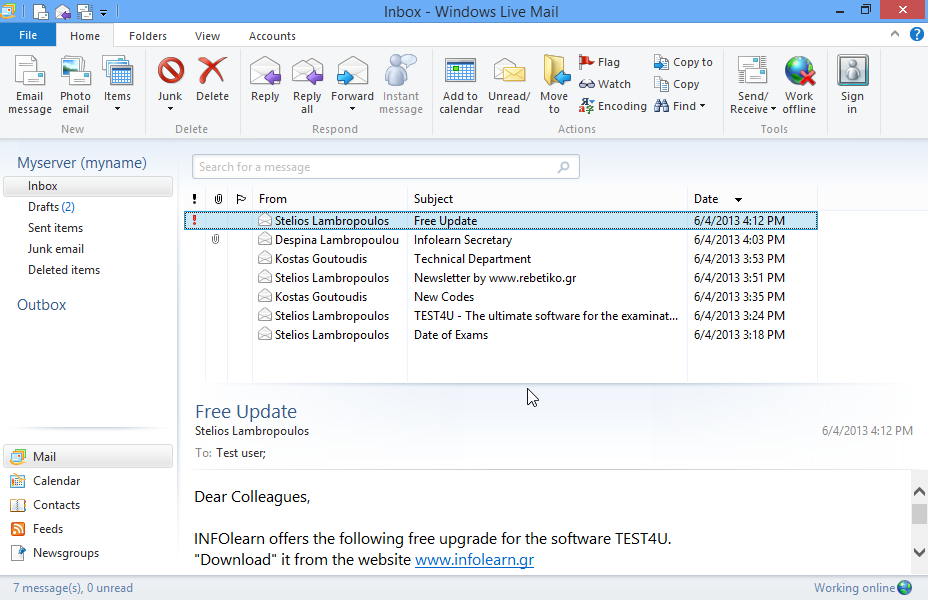This screenshot has width=928, height=600.
Task: Click the preview pane scroll up arrow
Action: 919,492
